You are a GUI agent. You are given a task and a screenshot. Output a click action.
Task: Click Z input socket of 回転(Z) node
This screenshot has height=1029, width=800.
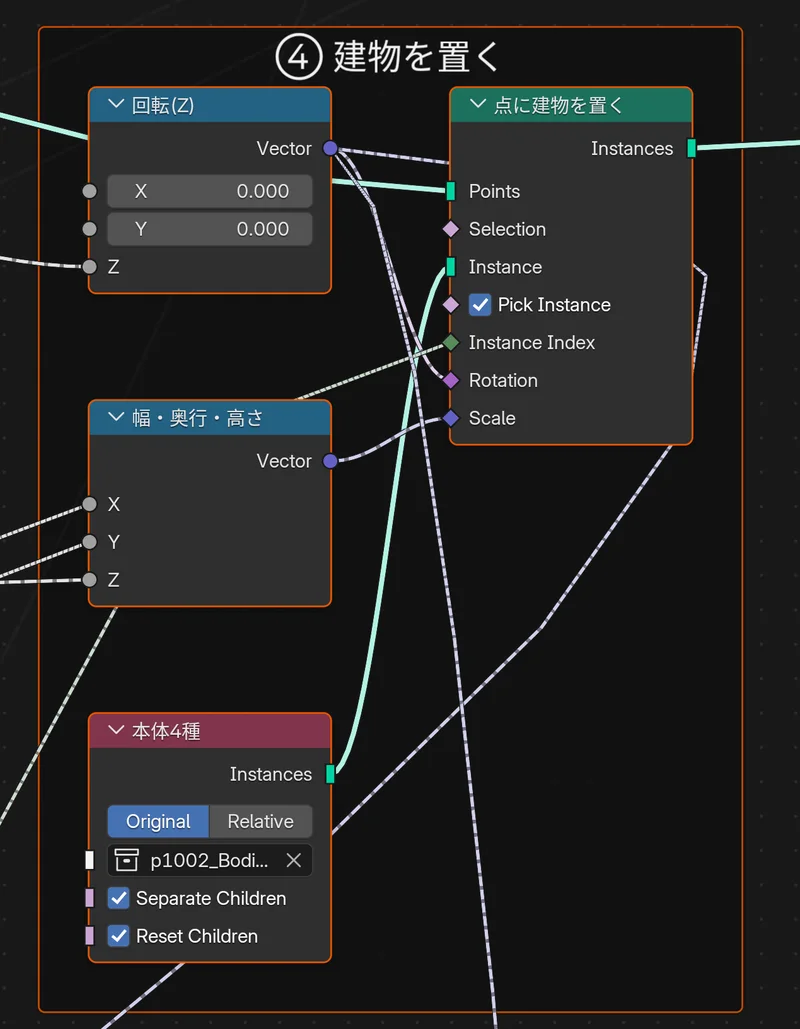click(89, 266)
